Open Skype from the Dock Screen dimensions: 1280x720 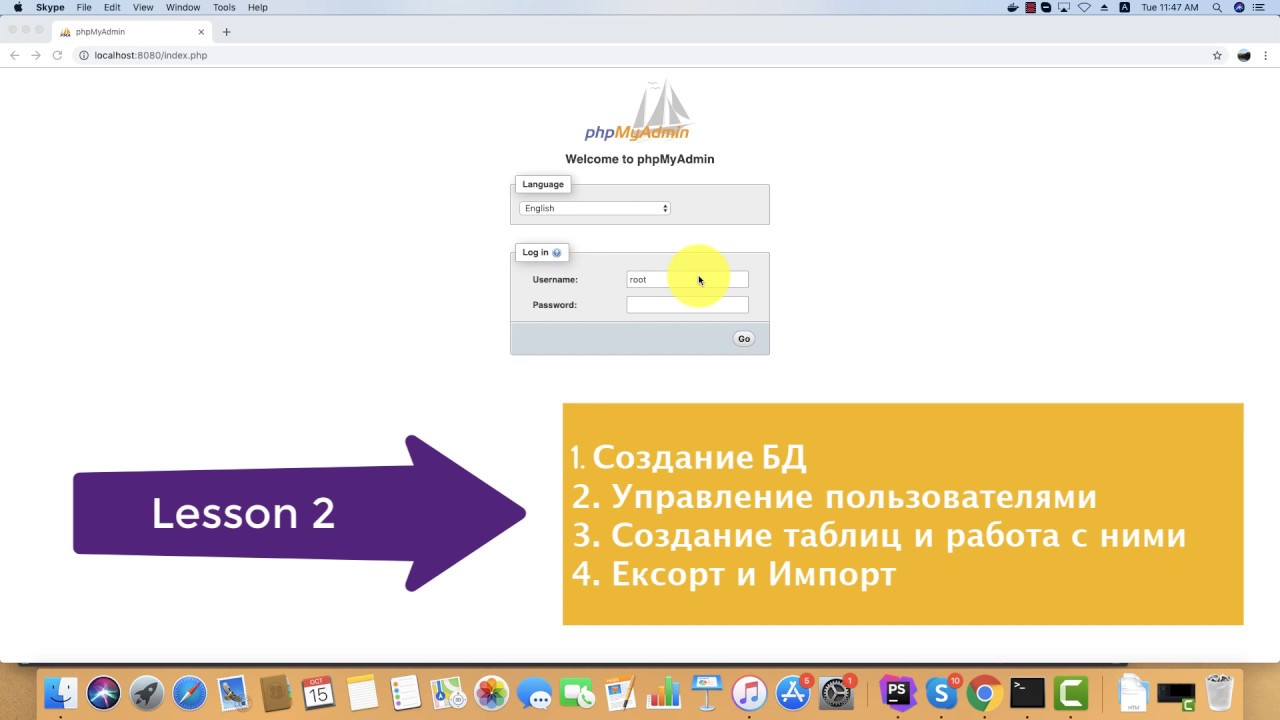point(941,693)
